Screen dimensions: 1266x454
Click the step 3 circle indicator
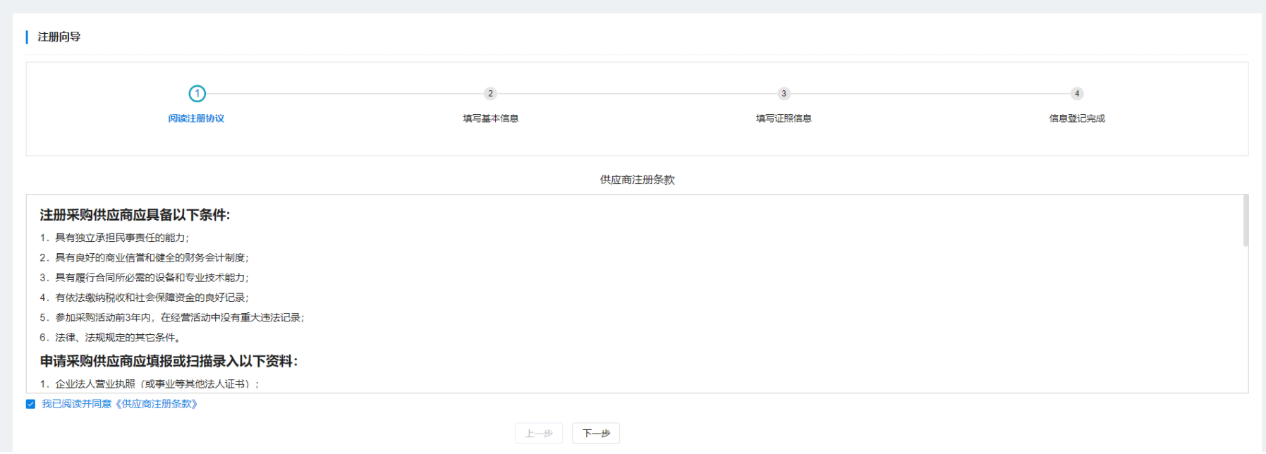coord(784,93)
